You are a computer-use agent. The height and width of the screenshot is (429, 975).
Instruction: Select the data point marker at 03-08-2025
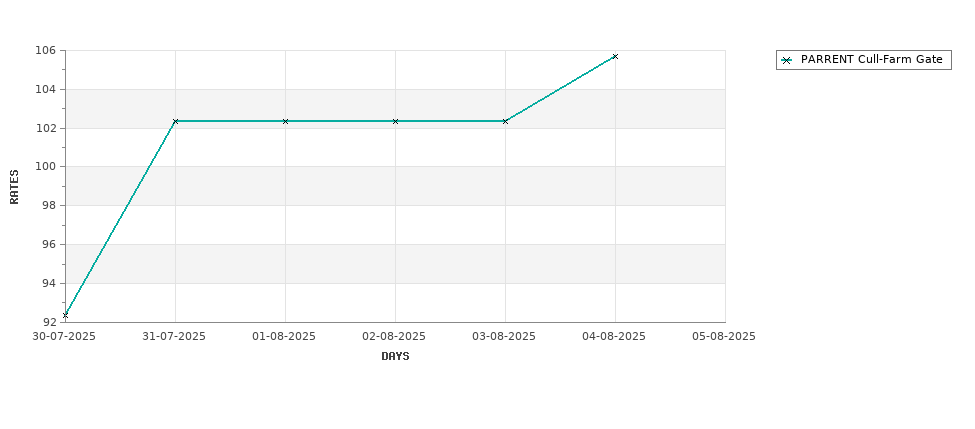click(x=505, y=121)
